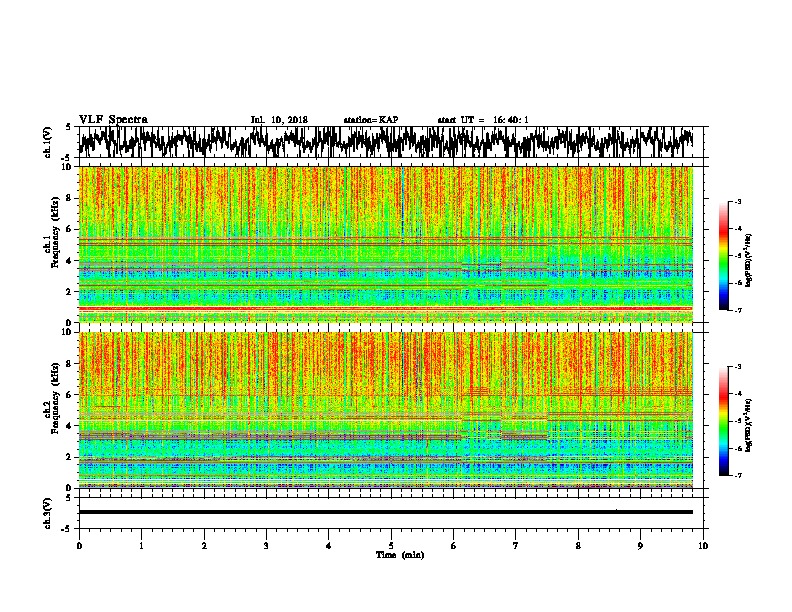
Task: Click the time-axis tick label "9"
Action: coord(640,546)
